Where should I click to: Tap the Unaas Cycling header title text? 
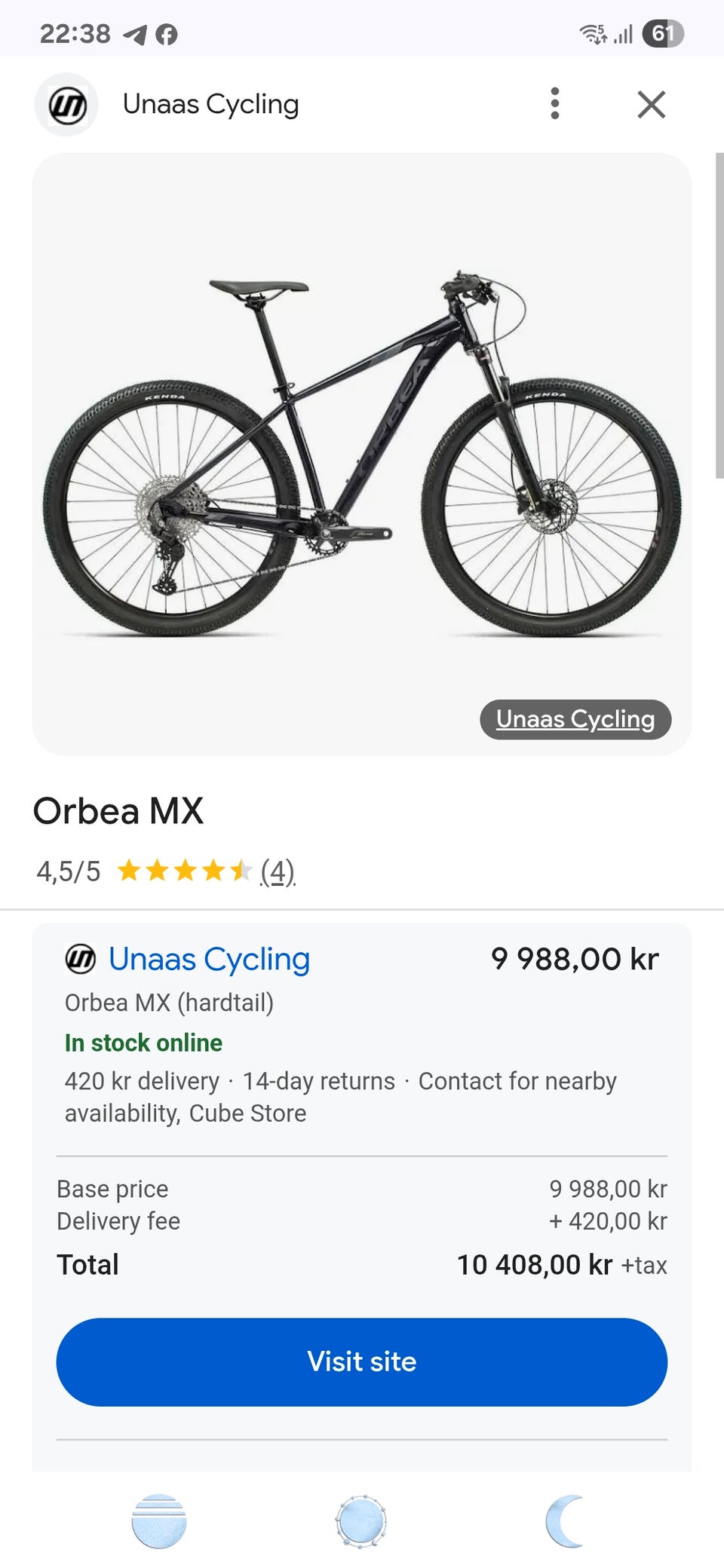click(211, 104)
